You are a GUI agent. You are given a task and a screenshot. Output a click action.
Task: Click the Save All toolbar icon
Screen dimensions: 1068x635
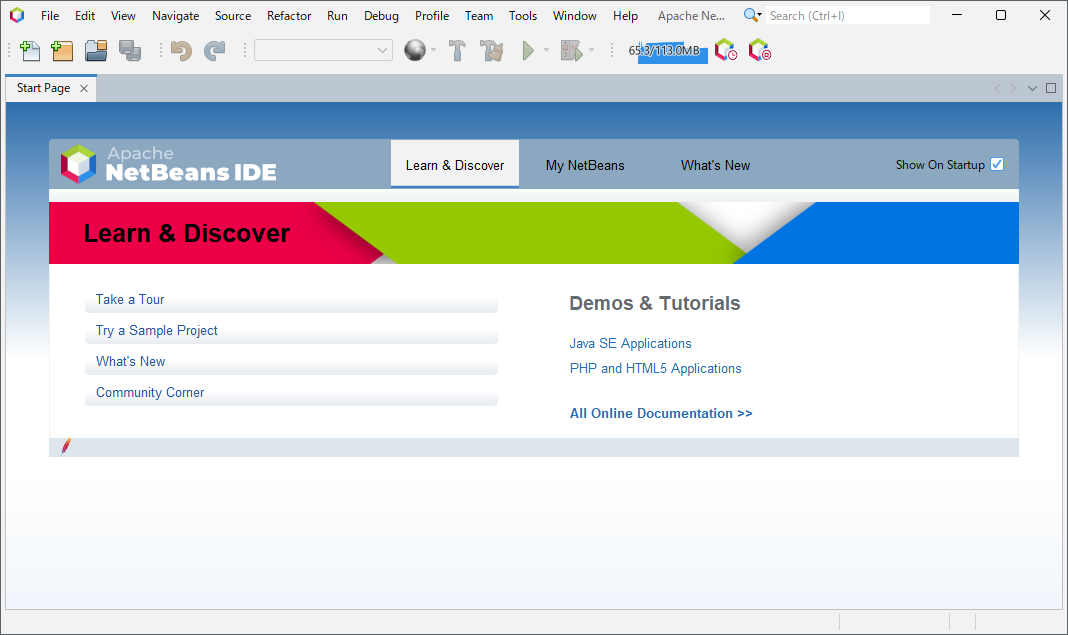click(129, 50)
